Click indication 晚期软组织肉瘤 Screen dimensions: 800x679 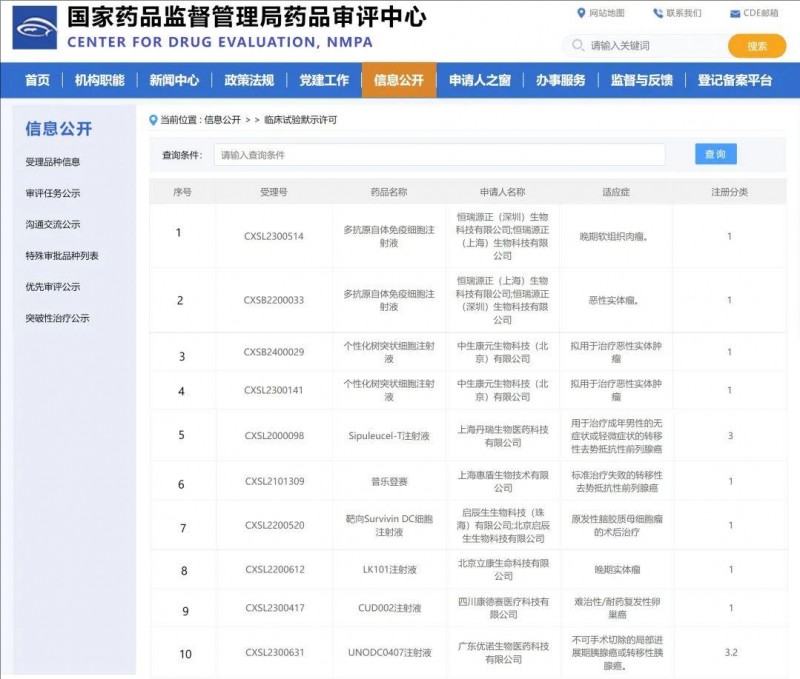click(x=614, y=237)
